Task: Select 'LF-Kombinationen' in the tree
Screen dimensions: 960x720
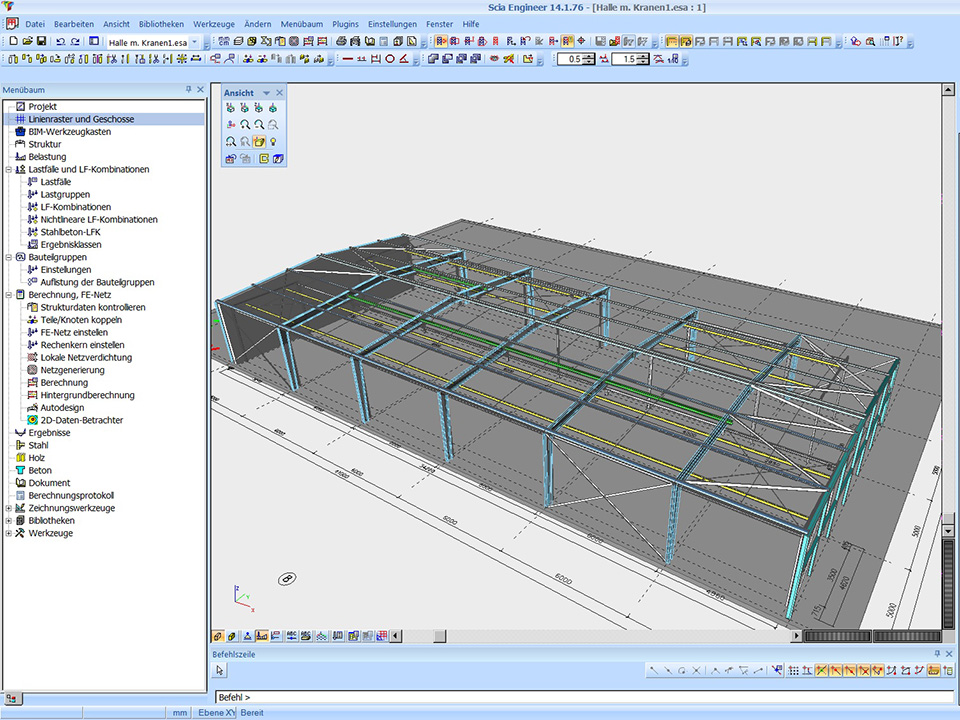Action: click(76, 207)
